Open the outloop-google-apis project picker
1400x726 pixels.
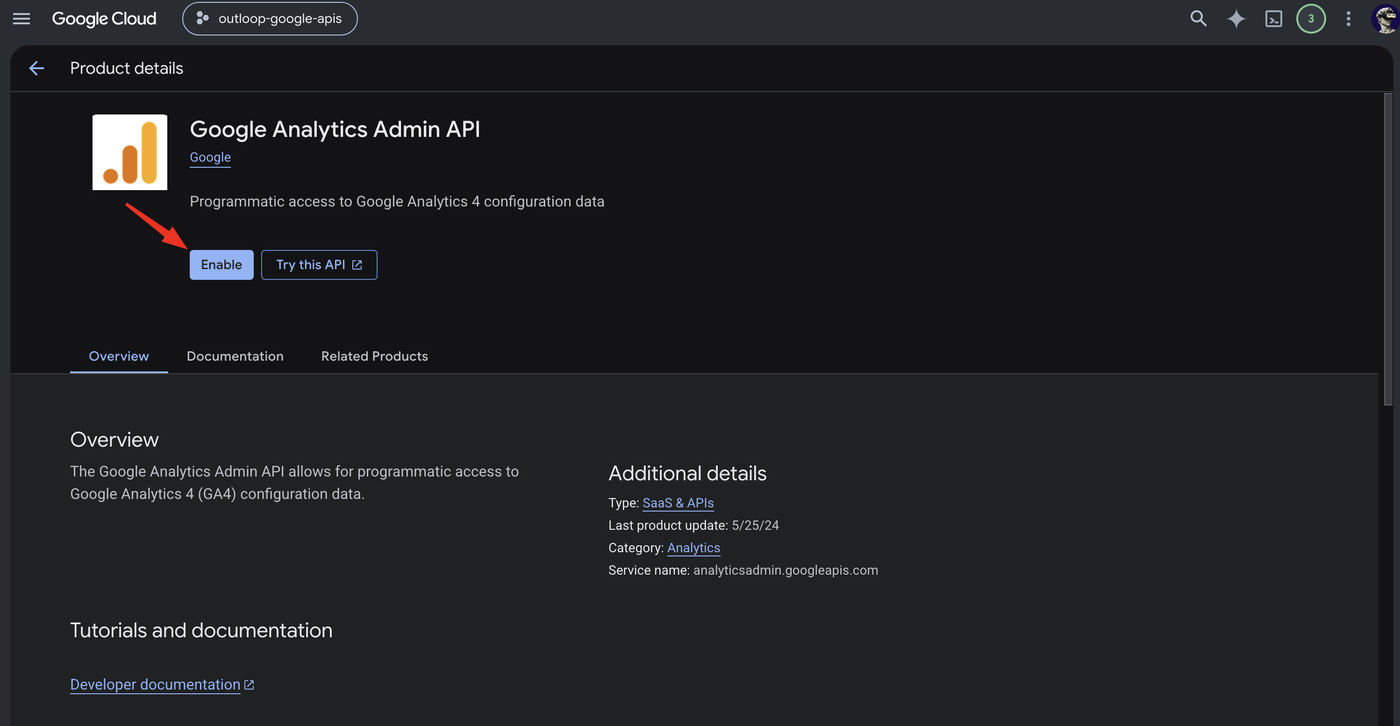point(270,19)
